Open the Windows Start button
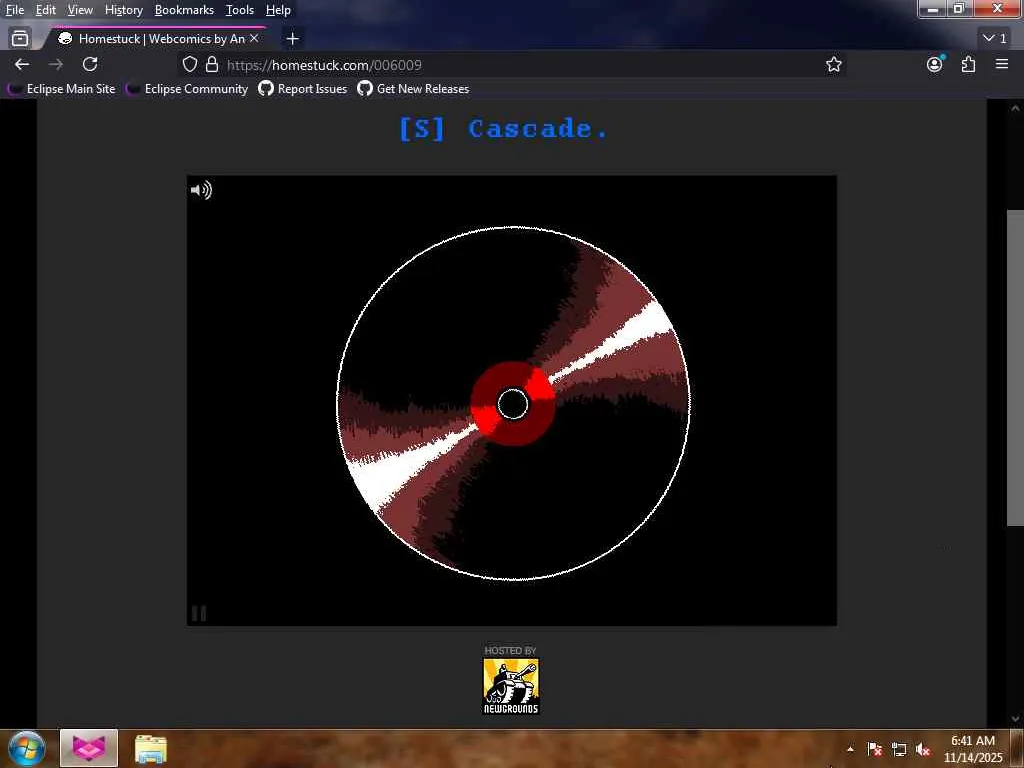Viewport: 1024px width, 768px height. click(26, 748)
